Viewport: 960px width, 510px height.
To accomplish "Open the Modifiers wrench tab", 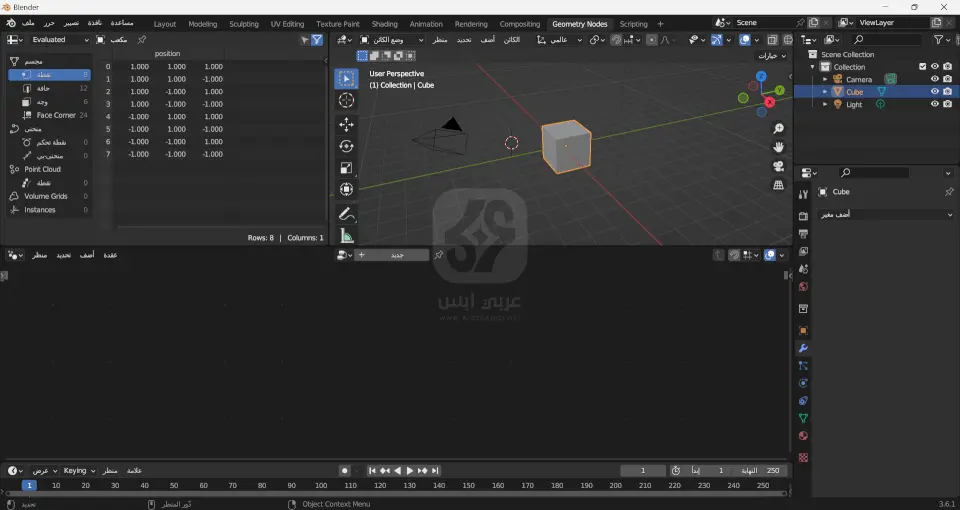I will 803,348.
